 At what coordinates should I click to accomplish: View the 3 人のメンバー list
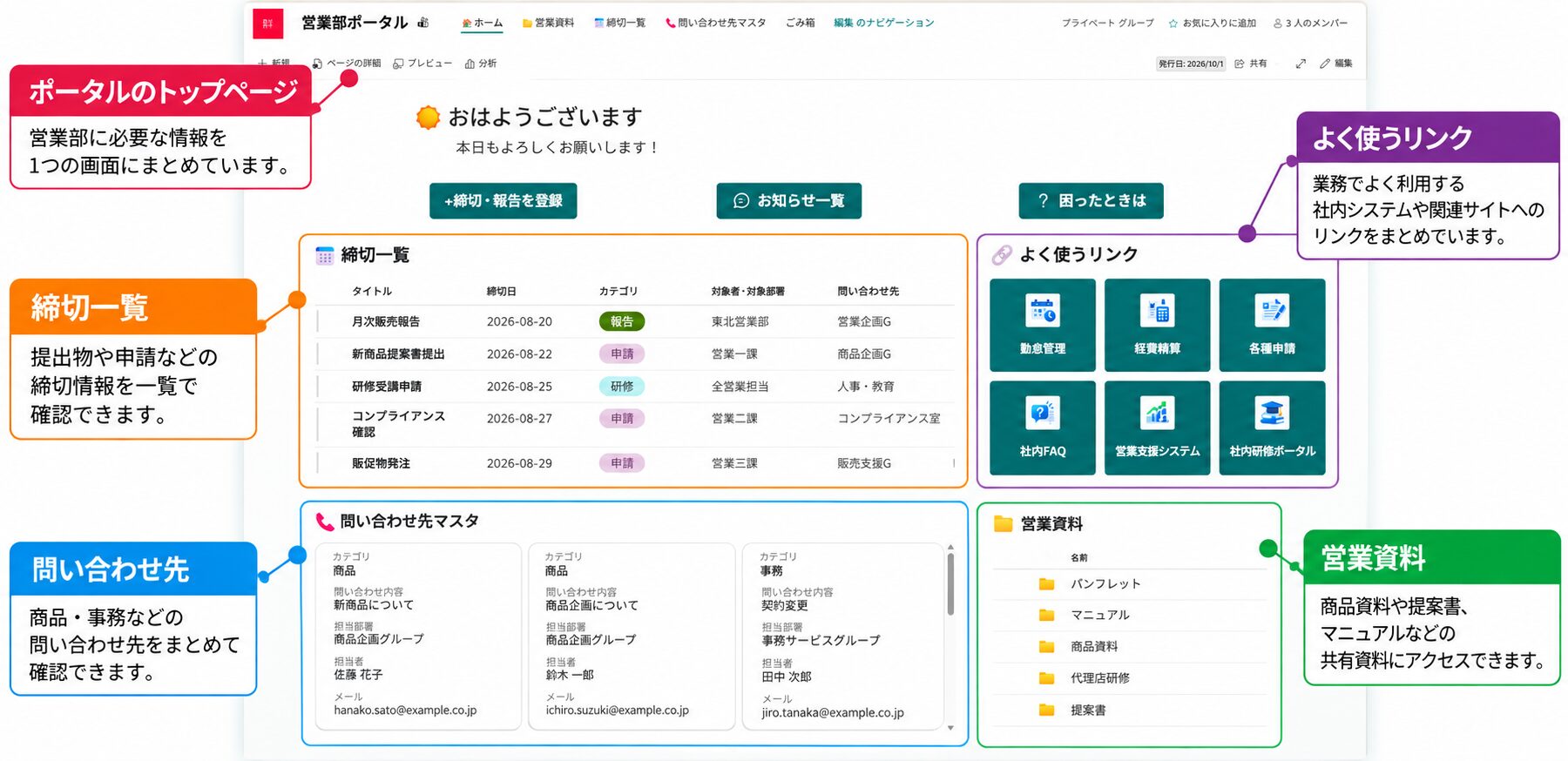pos(1310,24)
